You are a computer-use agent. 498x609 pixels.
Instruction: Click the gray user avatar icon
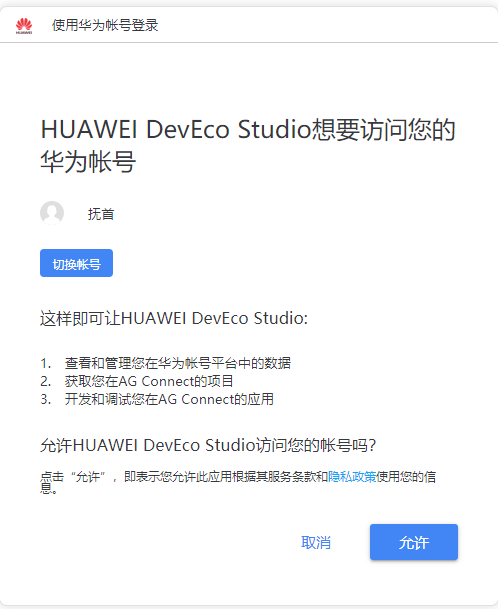point(52,213)
